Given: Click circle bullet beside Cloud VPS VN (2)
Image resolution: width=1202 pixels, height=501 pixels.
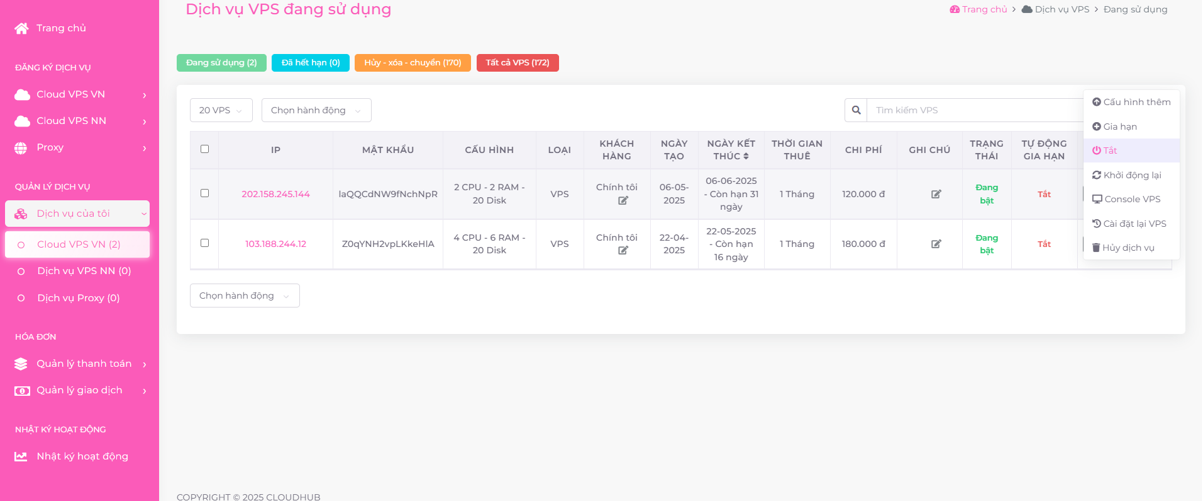Looking at the screenshot, I should 21,245.
